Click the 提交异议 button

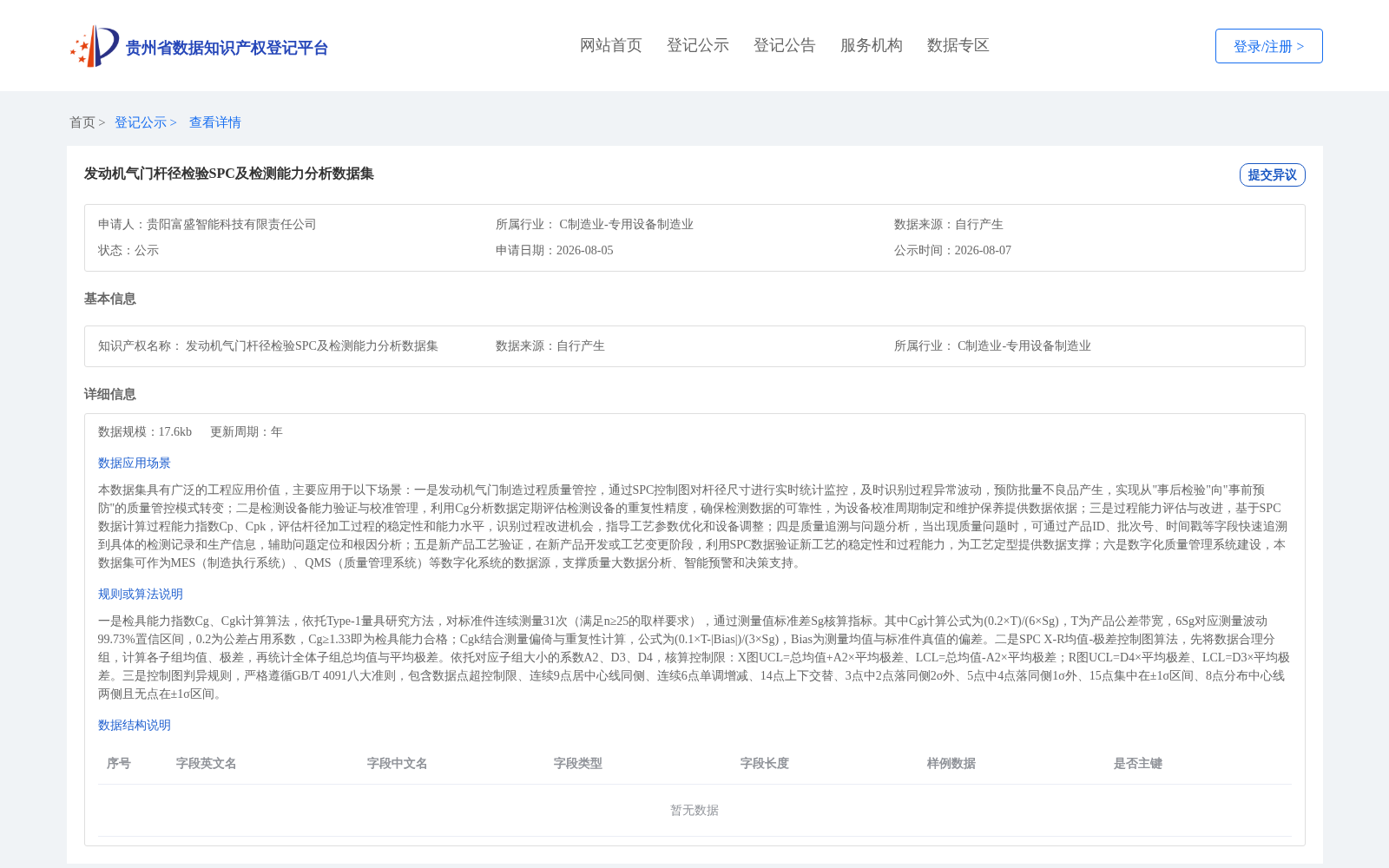pyautogui.click(x=1272, y=174)
